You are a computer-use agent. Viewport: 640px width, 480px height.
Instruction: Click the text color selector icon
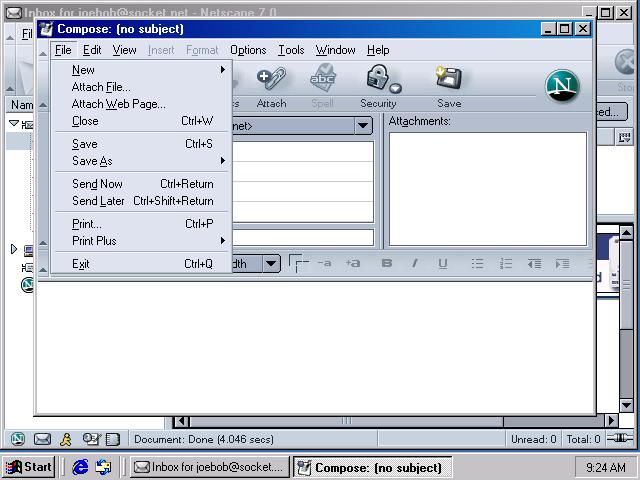(x=298, y=263)
